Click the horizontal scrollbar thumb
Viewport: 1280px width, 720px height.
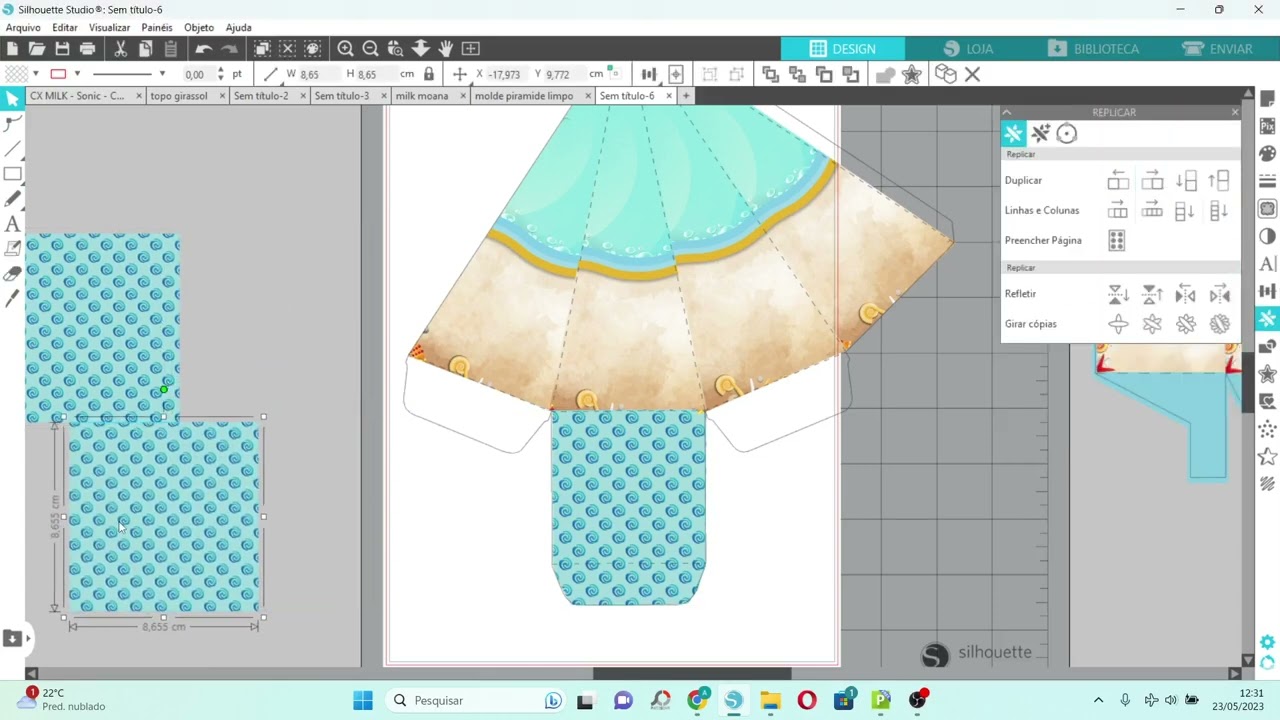[x=692, y=673]
